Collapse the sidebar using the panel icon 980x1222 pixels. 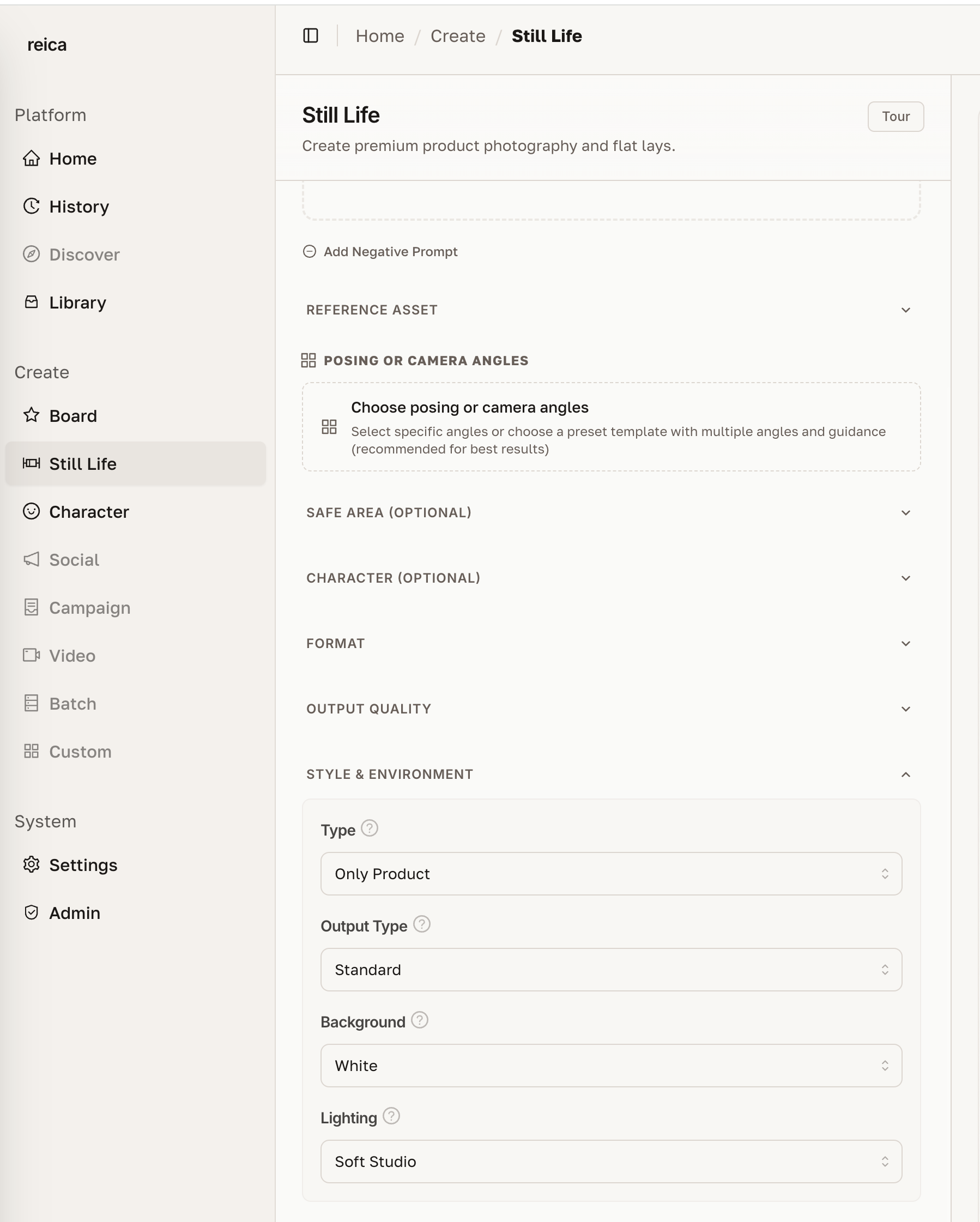tap(310, 35)
